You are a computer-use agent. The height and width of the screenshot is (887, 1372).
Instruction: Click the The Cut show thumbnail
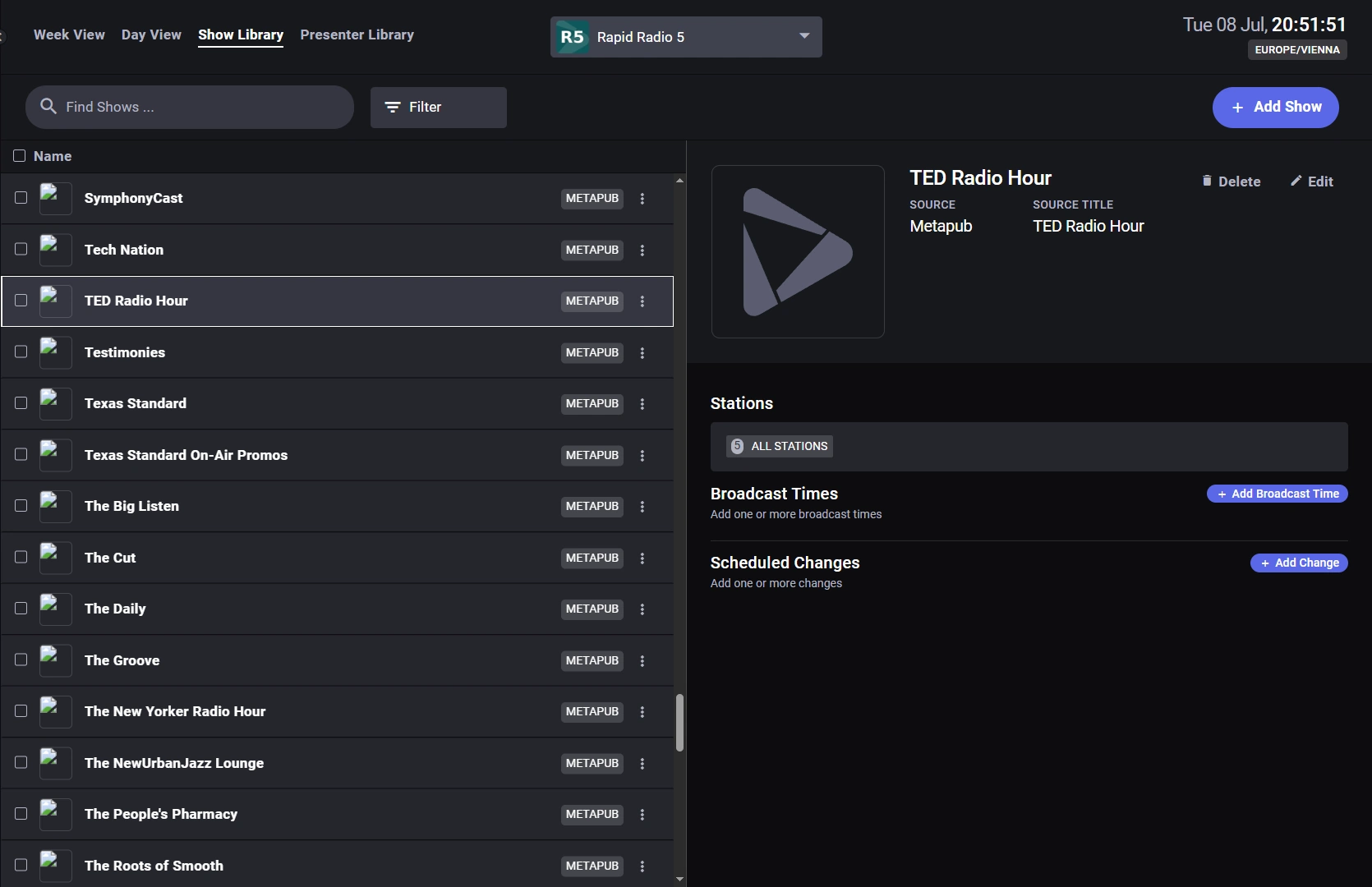pos(56,558)
